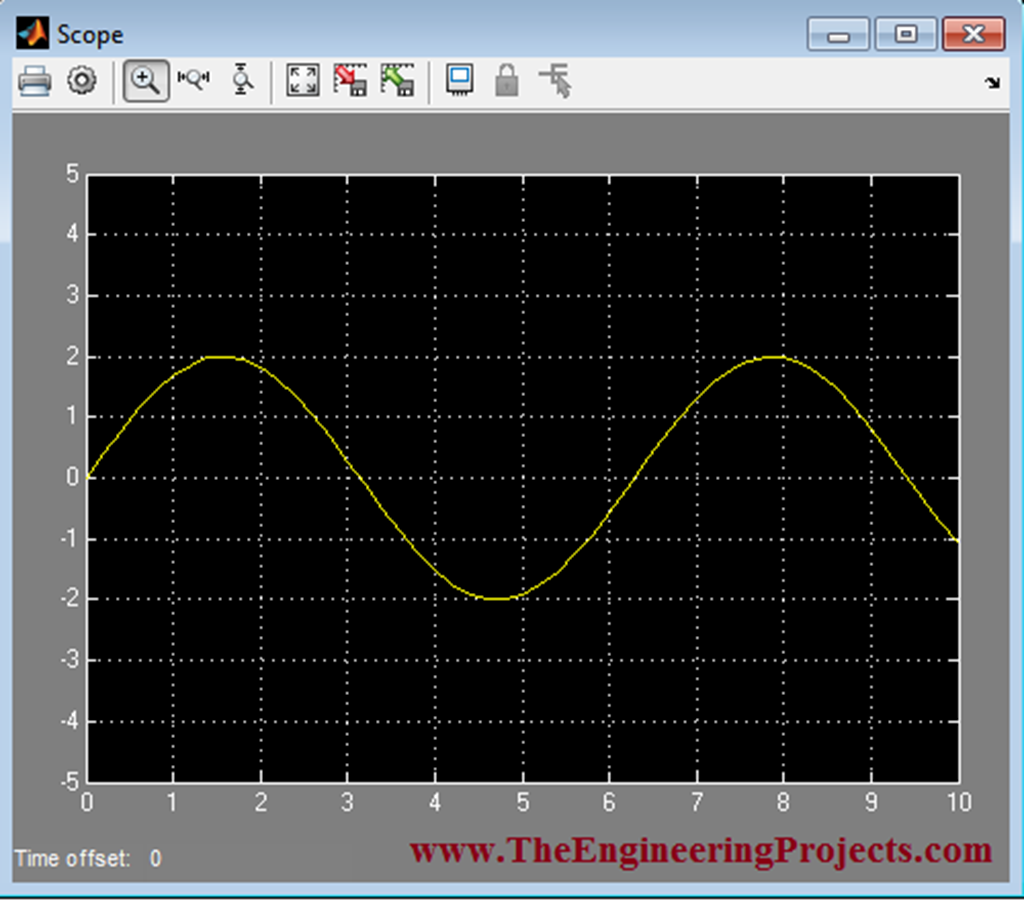Restore saved axes settings
This screenshot has width=1024, height=901.
tap(398, 80)
